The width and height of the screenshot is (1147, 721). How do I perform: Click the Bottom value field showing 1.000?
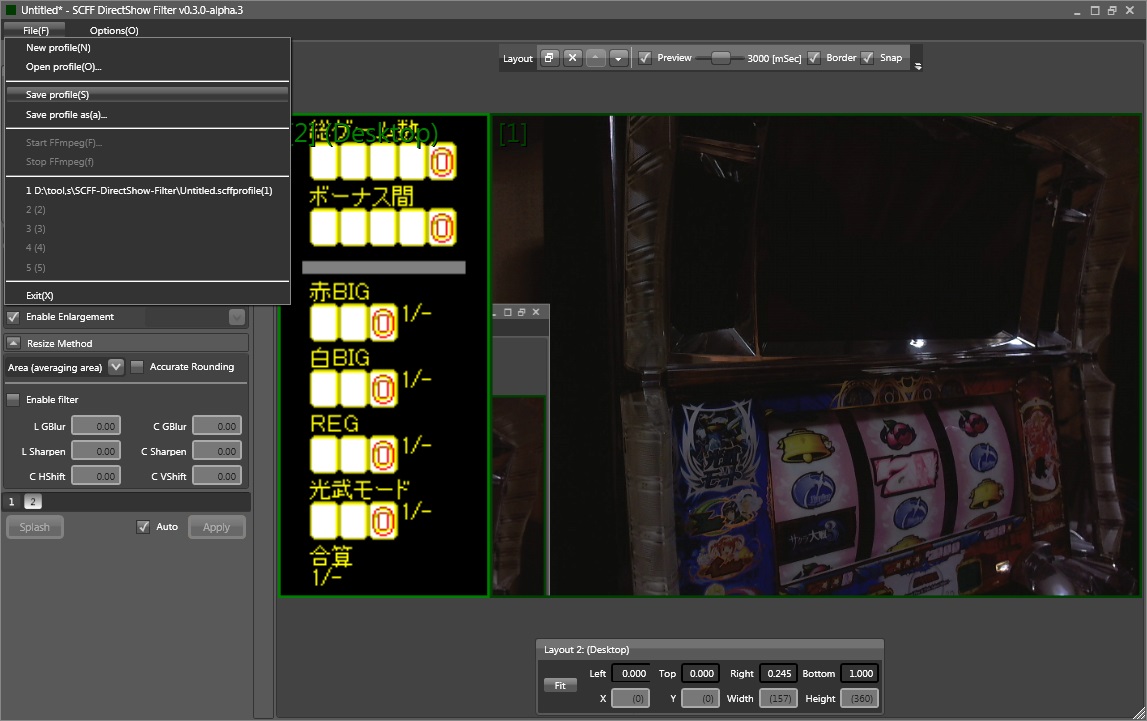pos(860,673)
